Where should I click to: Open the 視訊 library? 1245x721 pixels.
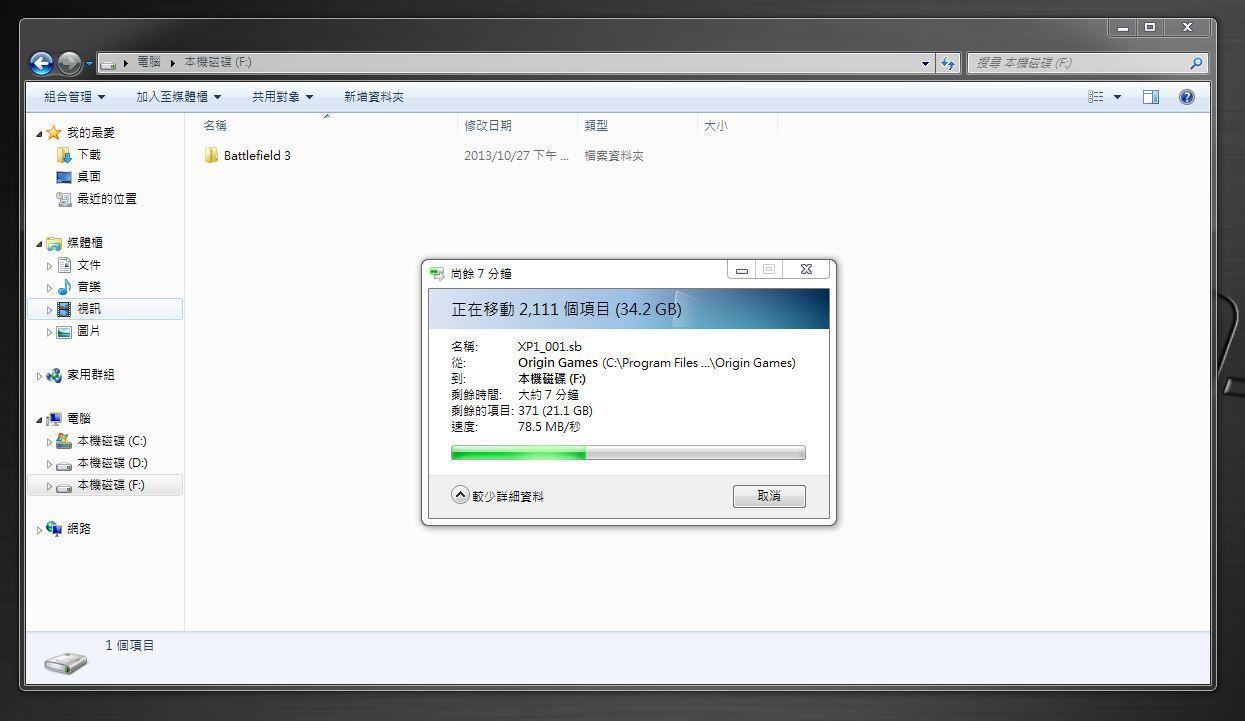click(x=89, y=309)
